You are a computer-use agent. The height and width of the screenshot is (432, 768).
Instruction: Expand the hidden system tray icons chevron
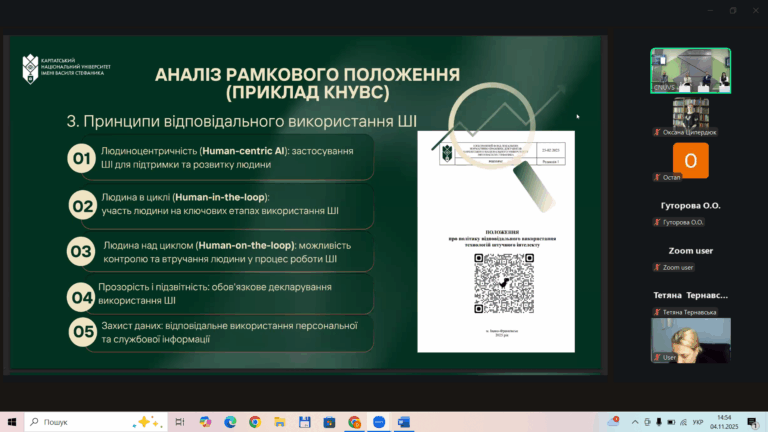[635, 422]
